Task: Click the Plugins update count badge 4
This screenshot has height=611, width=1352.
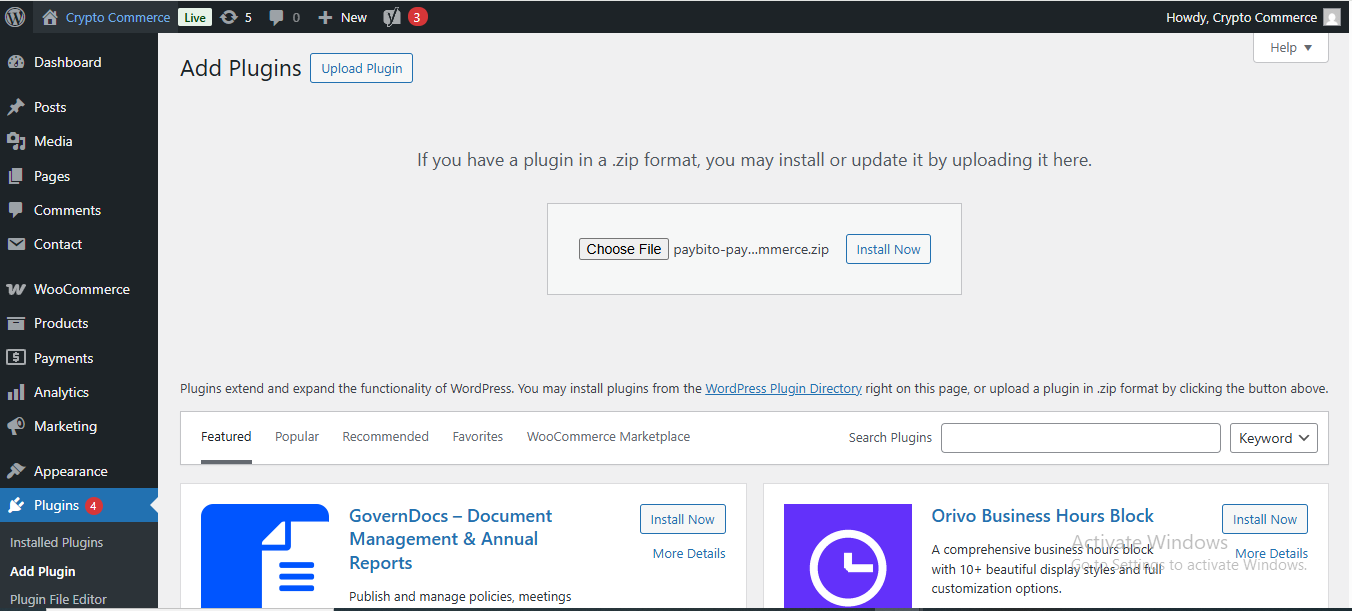Action: (x=94, y=506)
